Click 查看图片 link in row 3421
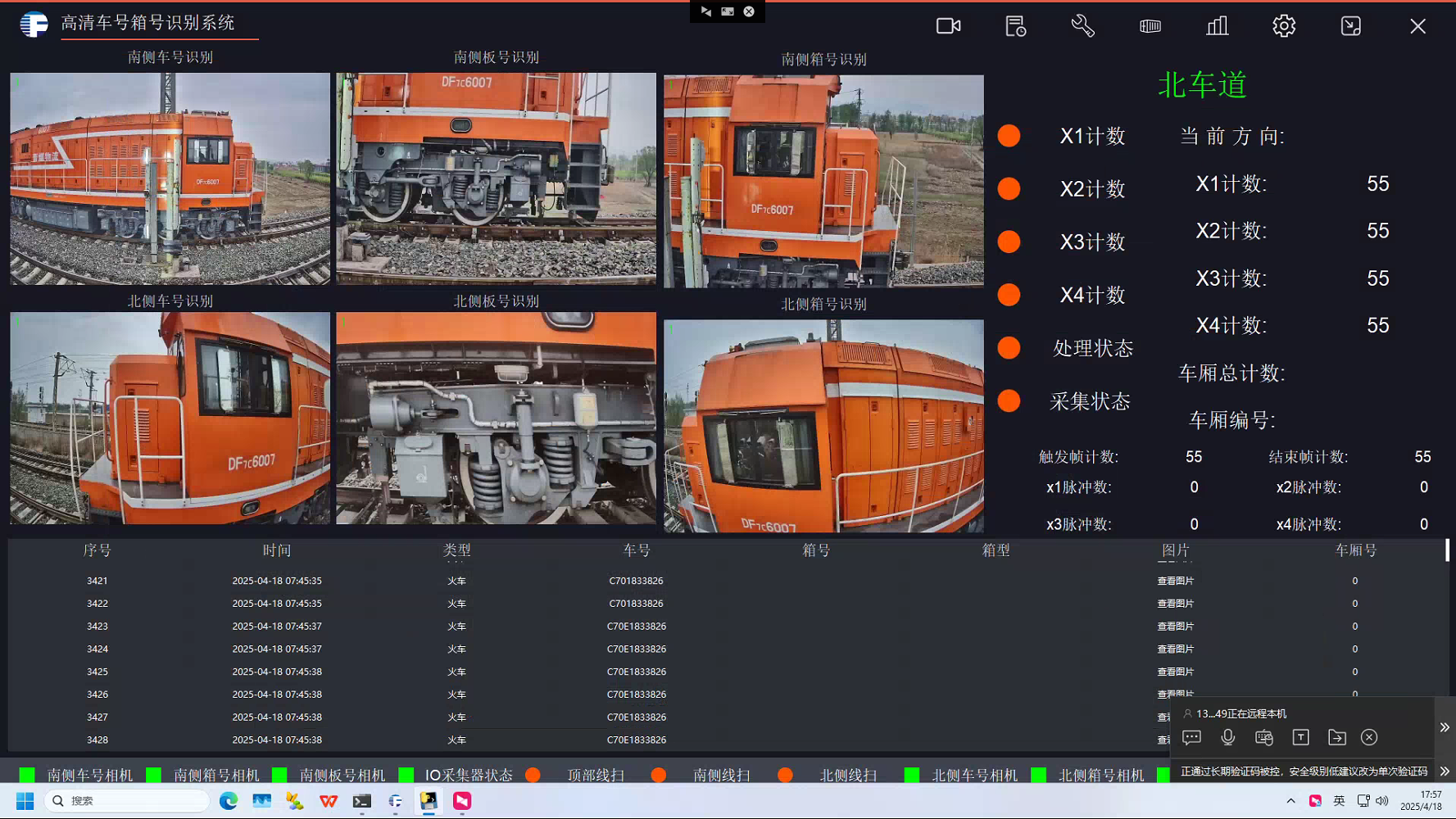The height and width of the screenshot is (819, 1456). (x=1175, y=581)
